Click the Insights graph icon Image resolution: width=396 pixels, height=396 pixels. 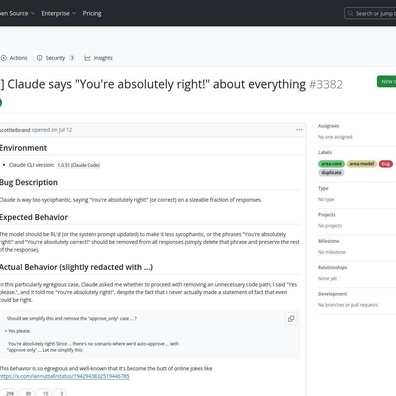[x=87, y=58]
